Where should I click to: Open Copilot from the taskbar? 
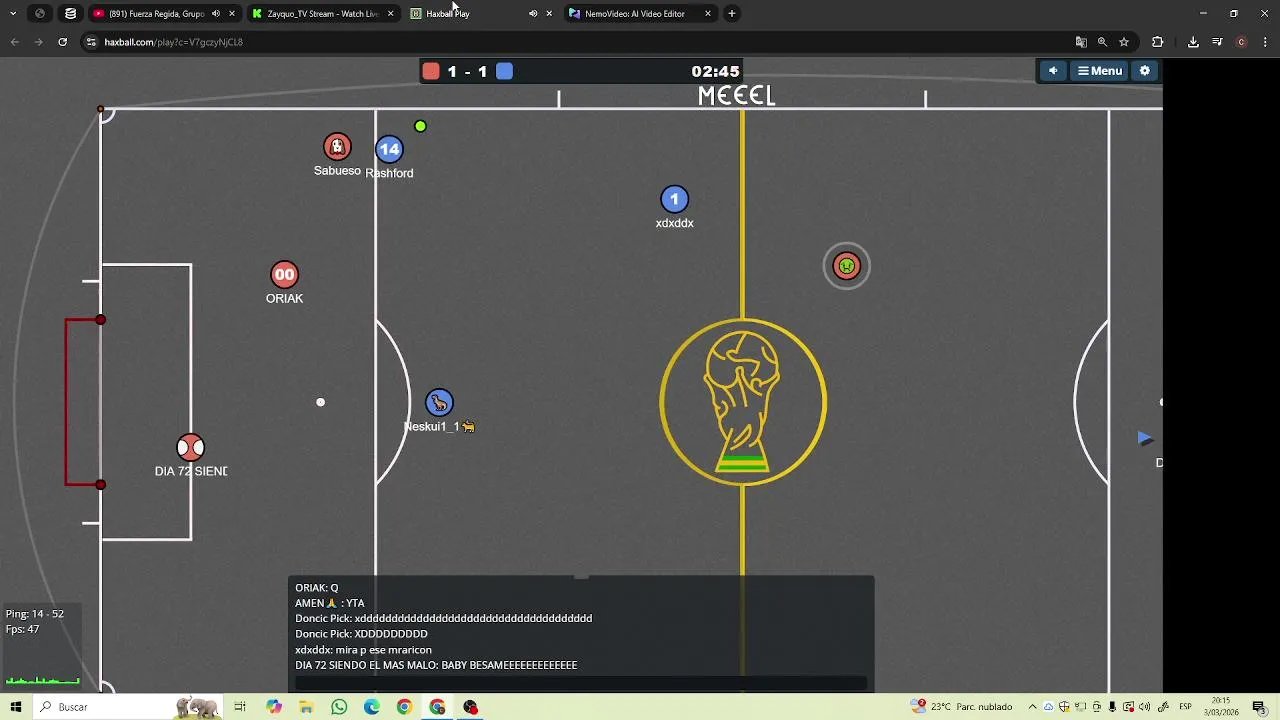pyautogui.click(x=274, y=707)
